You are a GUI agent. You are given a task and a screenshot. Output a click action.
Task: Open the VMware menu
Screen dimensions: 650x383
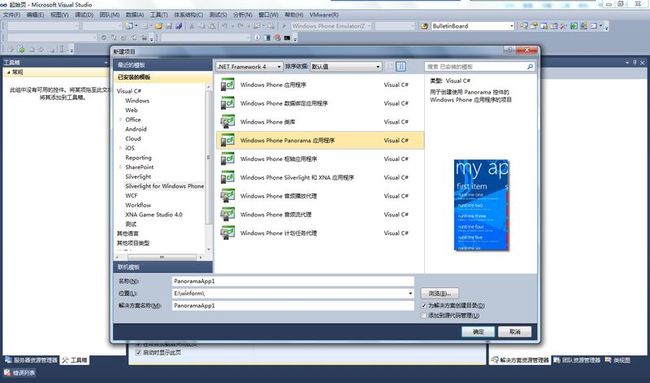[x=324, y=15]
